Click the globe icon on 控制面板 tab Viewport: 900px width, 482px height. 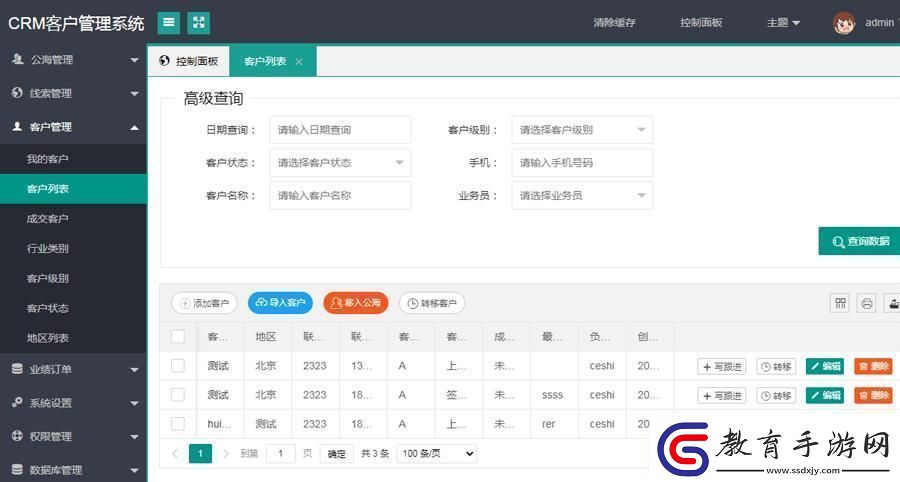coord(165,60)
